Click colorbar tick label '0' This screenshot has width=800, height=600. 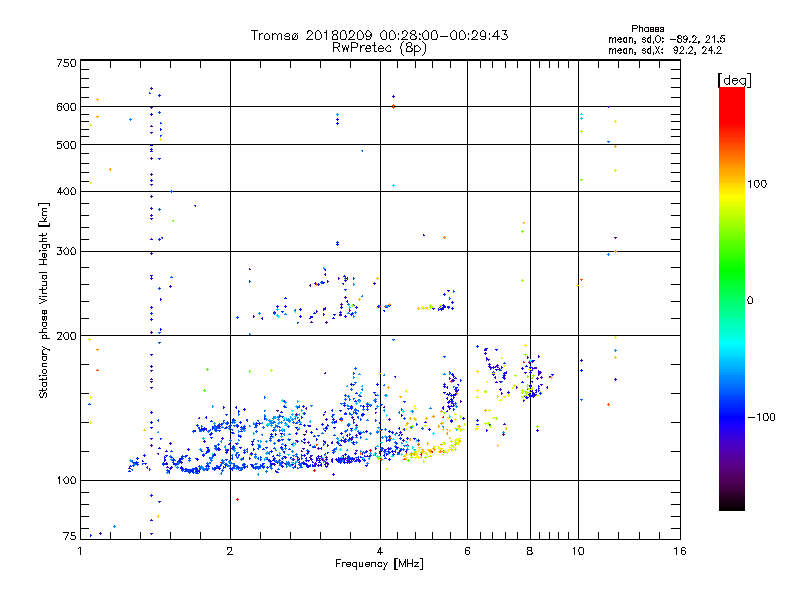point(750,300)
